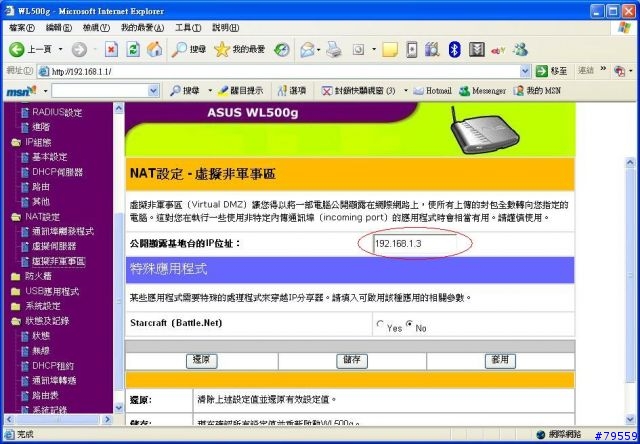Open dropdown next to popup blocker button
The image size is (640, 444).
406,91
